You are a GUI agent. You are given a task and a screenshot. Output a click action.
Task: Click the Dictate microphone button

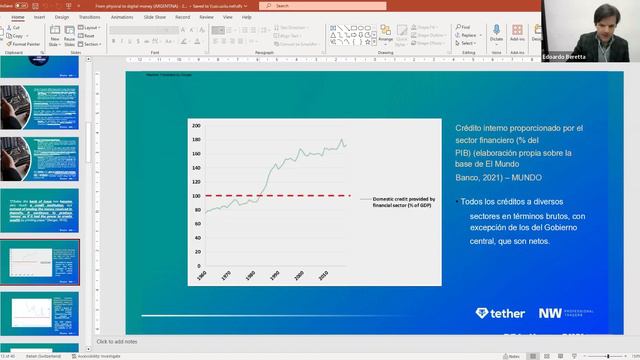point(496,33)
